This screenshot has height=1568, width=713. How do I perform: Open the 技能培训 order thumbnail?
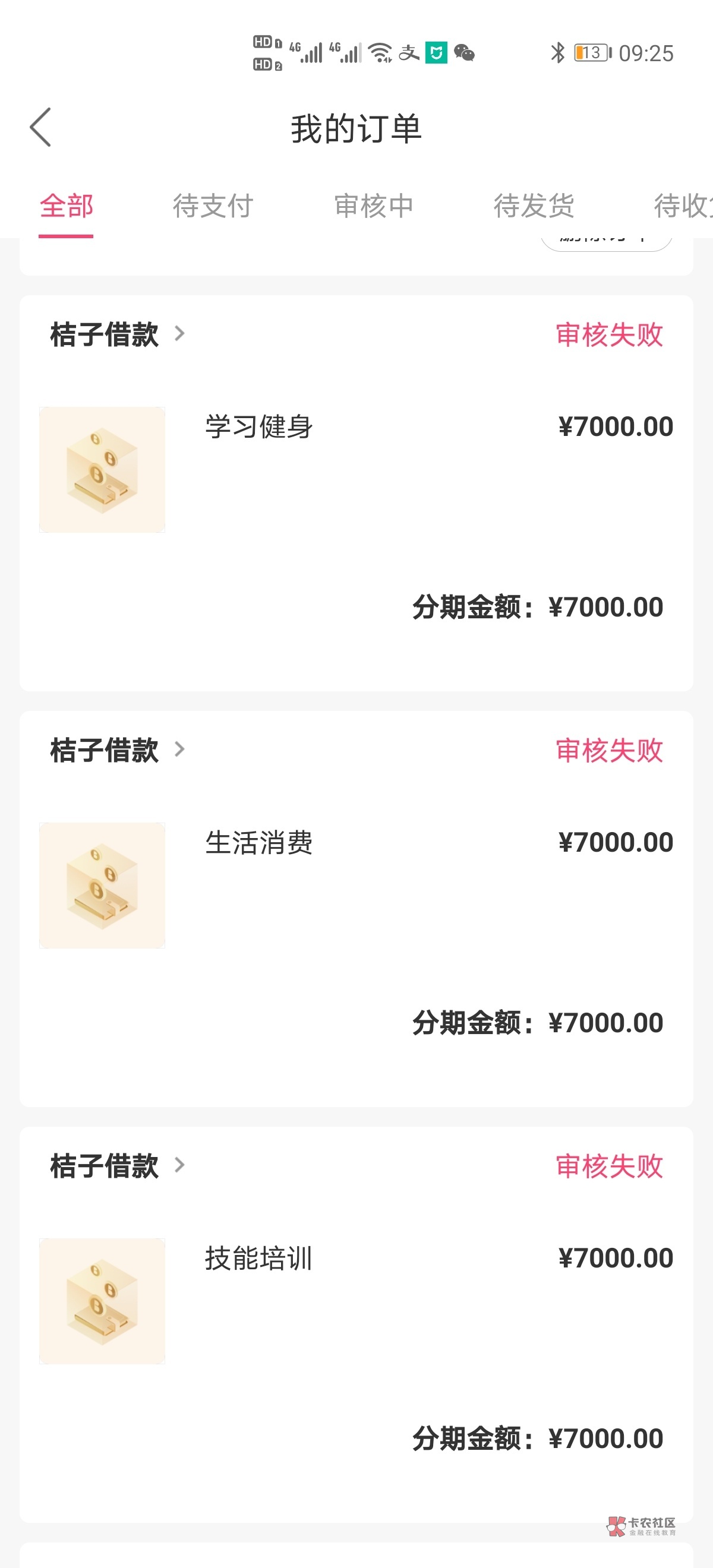(102, 1301)
